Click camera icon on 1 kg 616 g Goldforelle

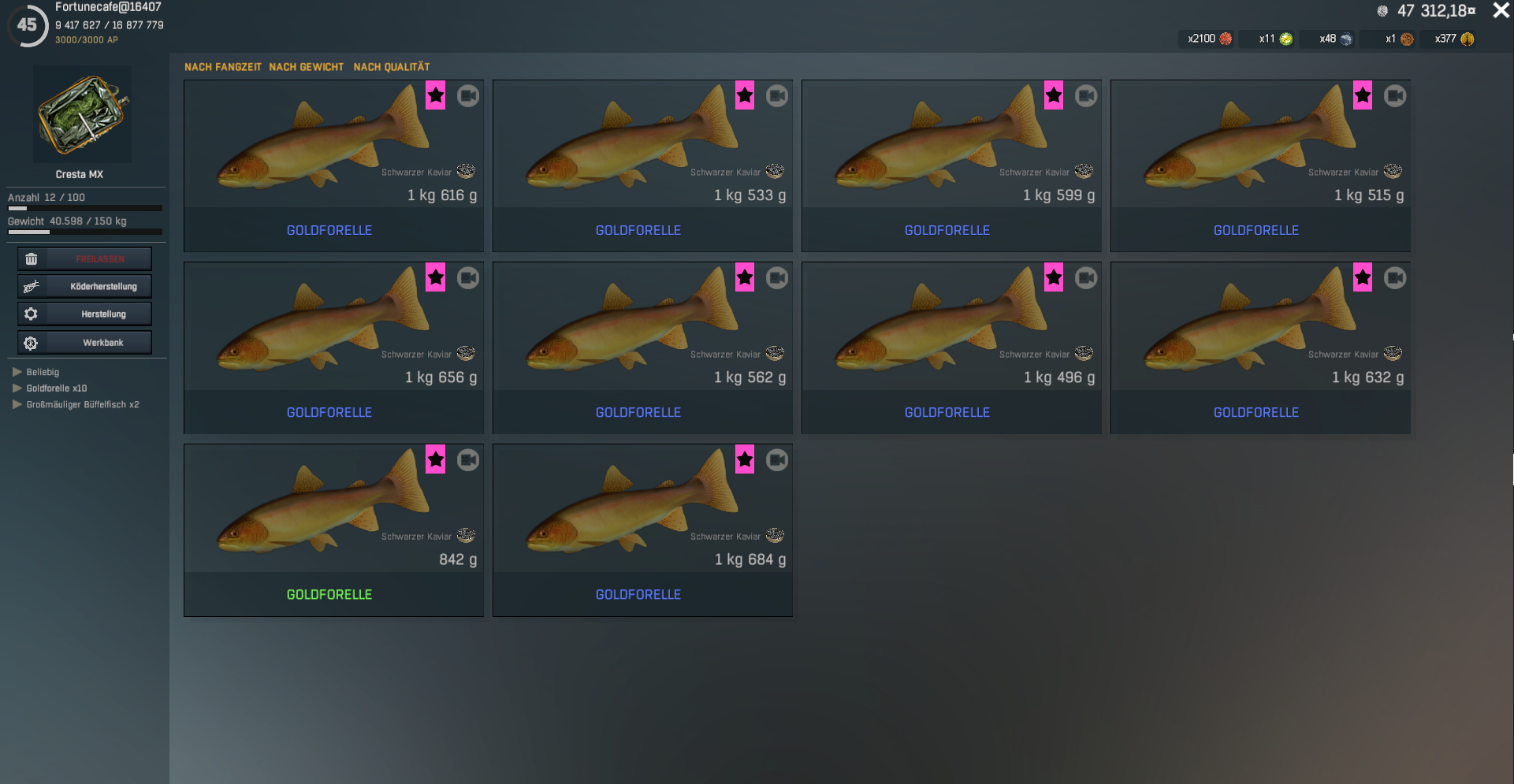[x=468, y=96]
